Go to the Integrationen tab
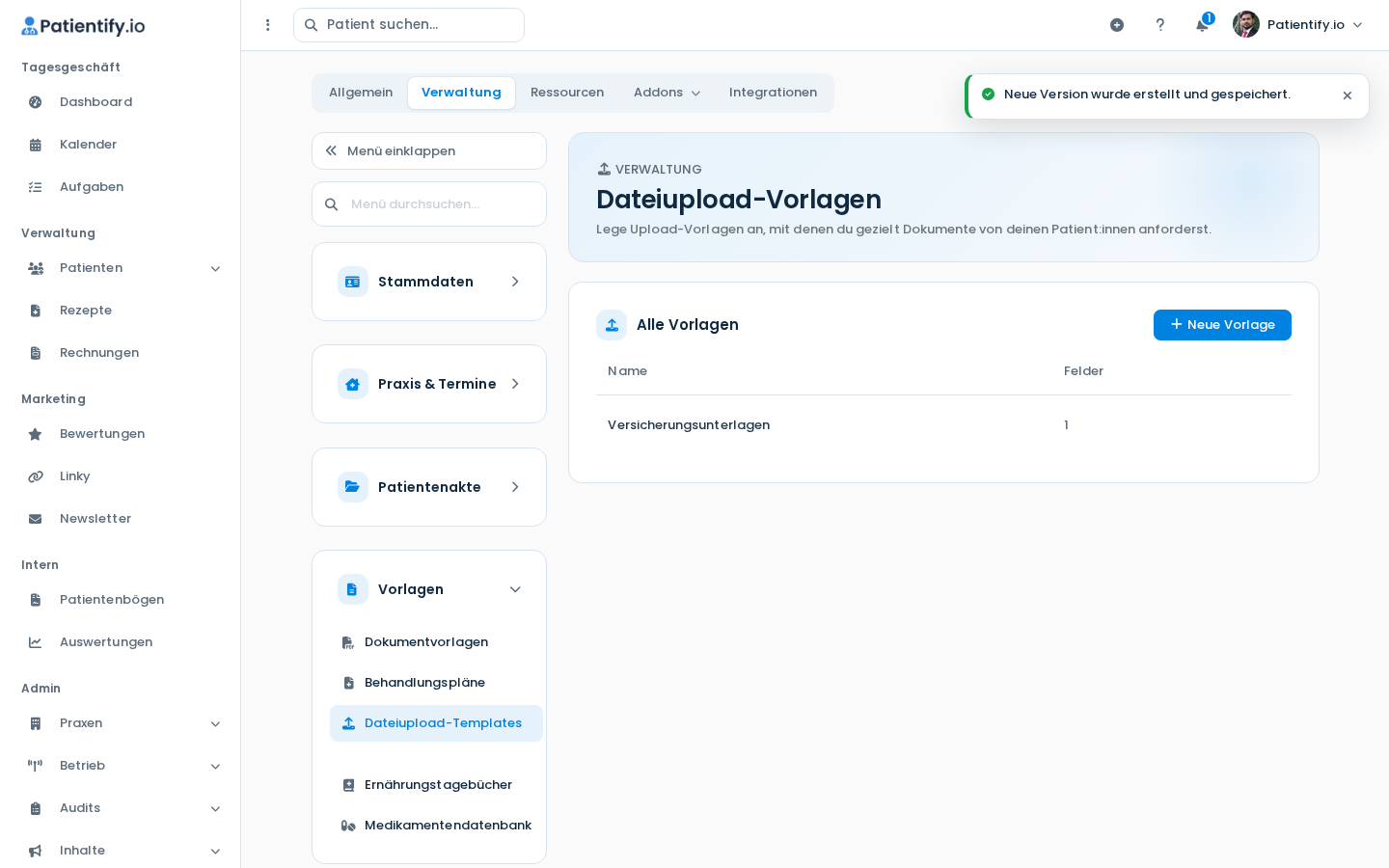Image resolution: width=1389 pixels, height=868 pixels. click(x=773, y=93)
